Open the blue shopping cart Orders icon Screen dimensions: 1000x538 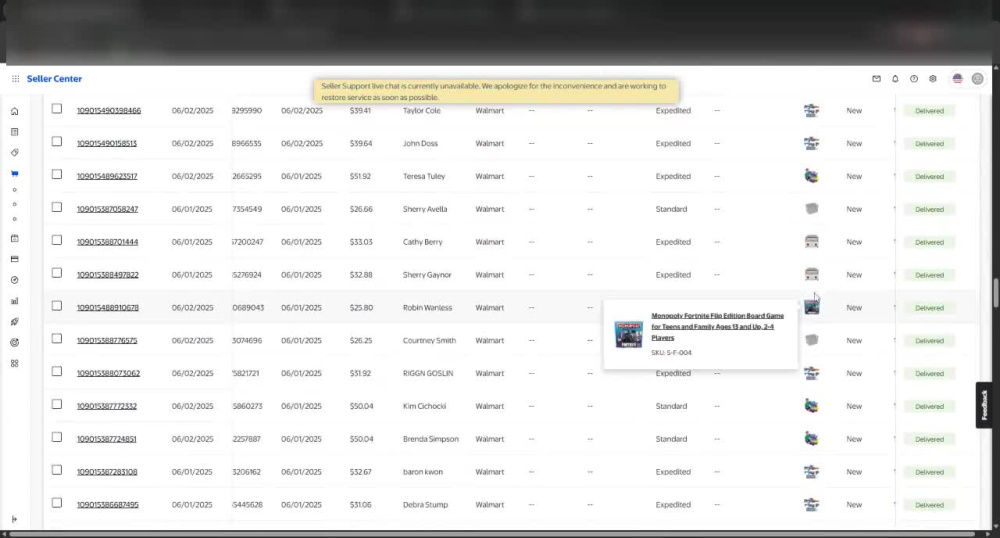tap(15, 173)
